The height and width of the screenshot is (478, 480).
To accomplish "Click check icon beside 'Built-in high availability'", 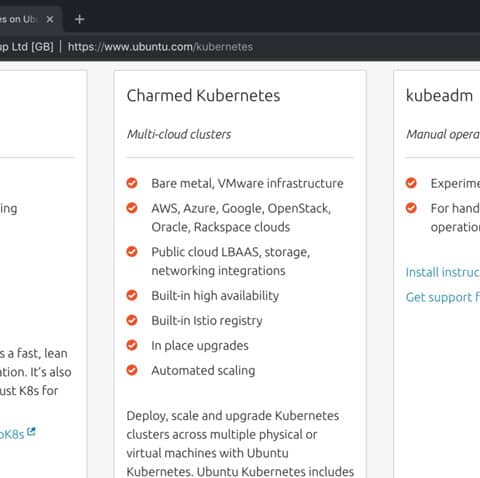I will 132,295.
